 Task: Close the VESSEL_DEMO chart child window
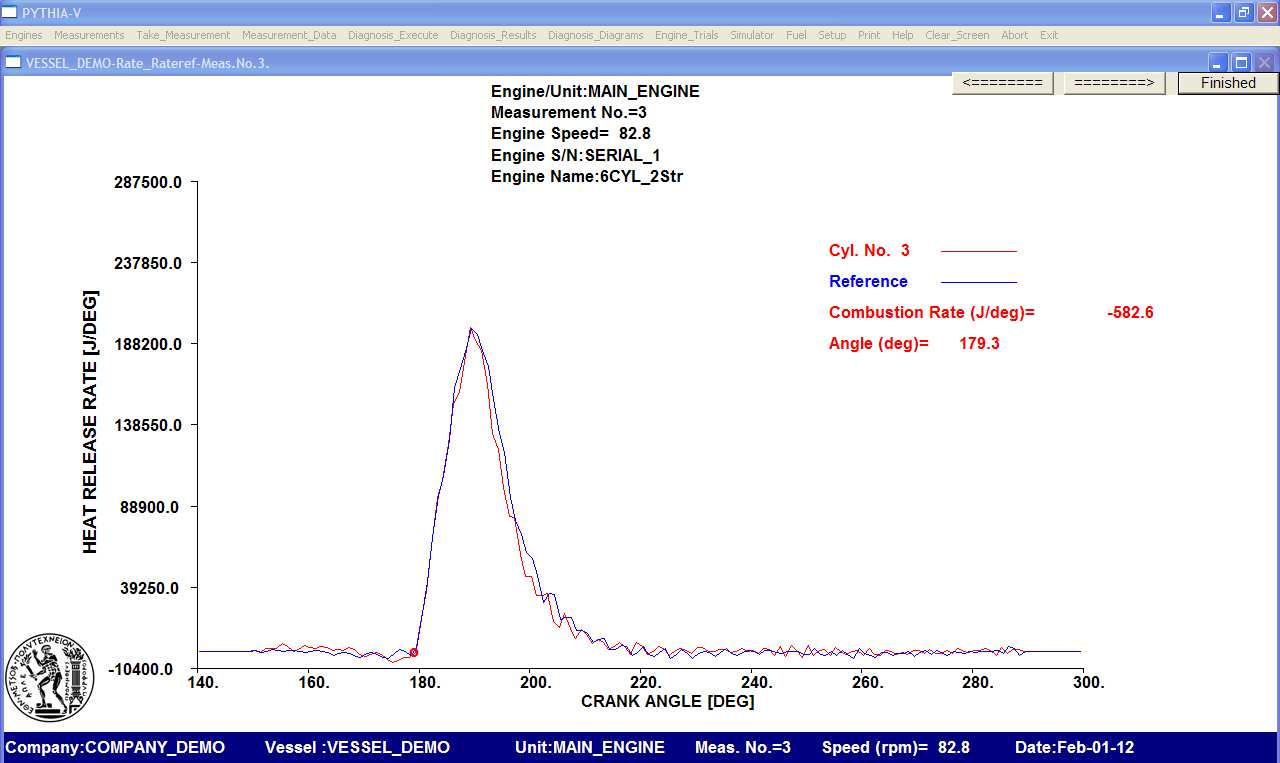[x=1264, y=62]
